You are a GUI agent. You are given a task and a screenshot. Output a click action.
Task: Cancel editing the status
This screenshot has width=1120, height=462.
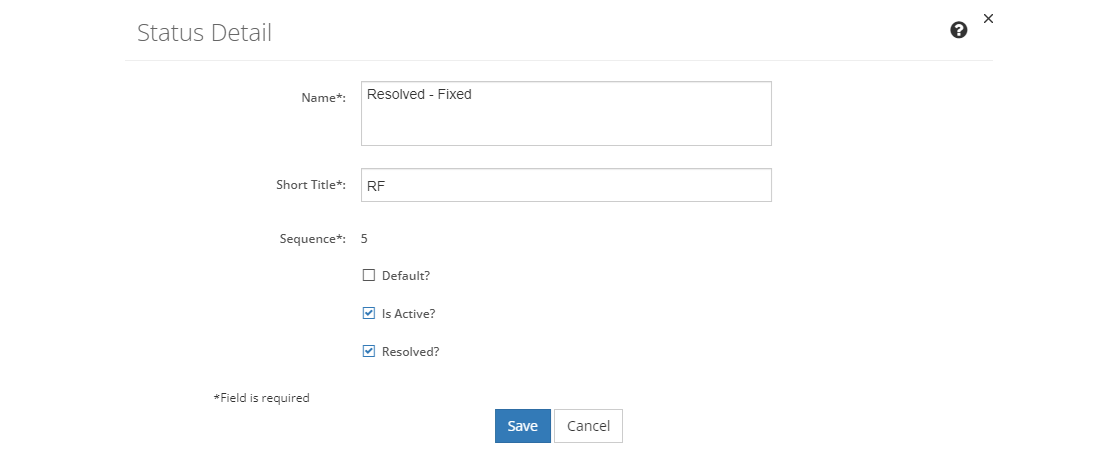point(588,426)
